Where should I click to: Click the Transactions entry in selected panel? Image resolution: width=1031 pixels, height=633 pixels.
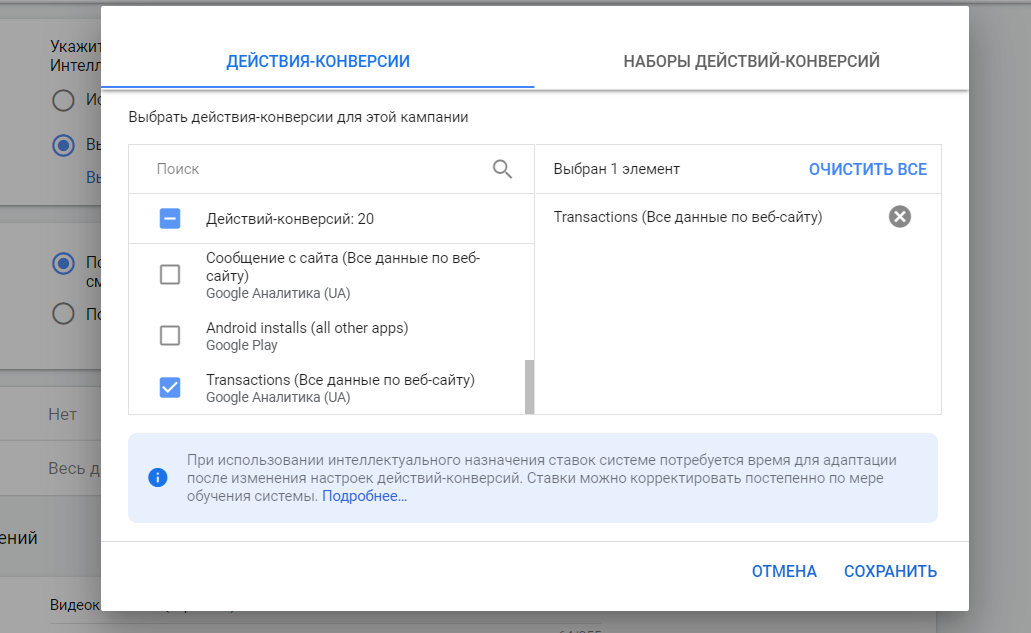pos(687,217)
